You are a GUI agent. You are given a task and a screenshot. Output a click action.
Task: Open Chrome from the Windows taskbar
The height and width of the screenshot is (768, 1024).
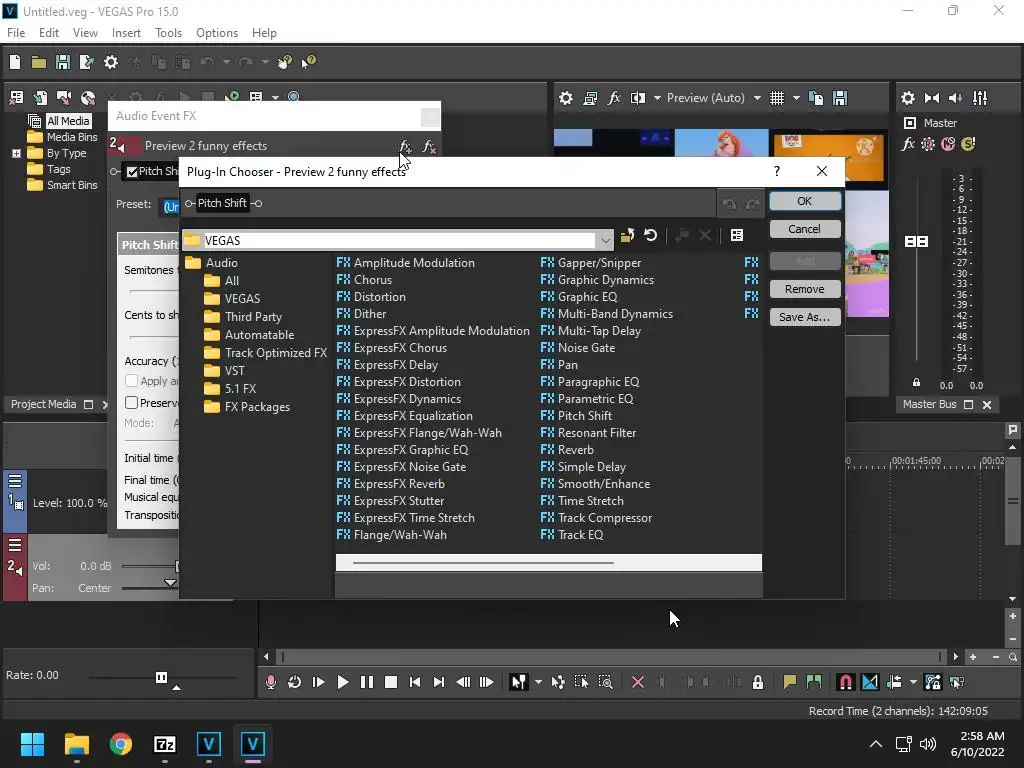point(121,744)
